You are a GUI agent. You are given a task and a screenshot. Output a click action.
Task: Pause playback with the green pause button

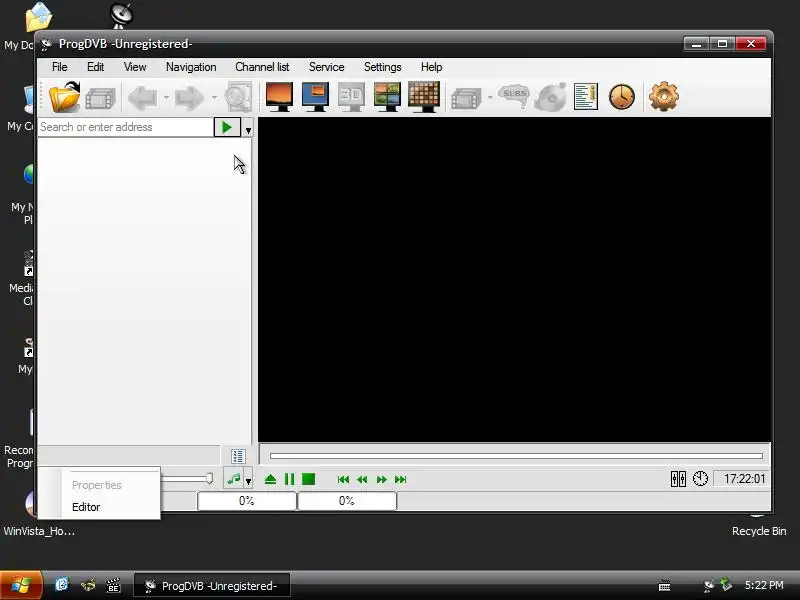[x=289, y=479]
